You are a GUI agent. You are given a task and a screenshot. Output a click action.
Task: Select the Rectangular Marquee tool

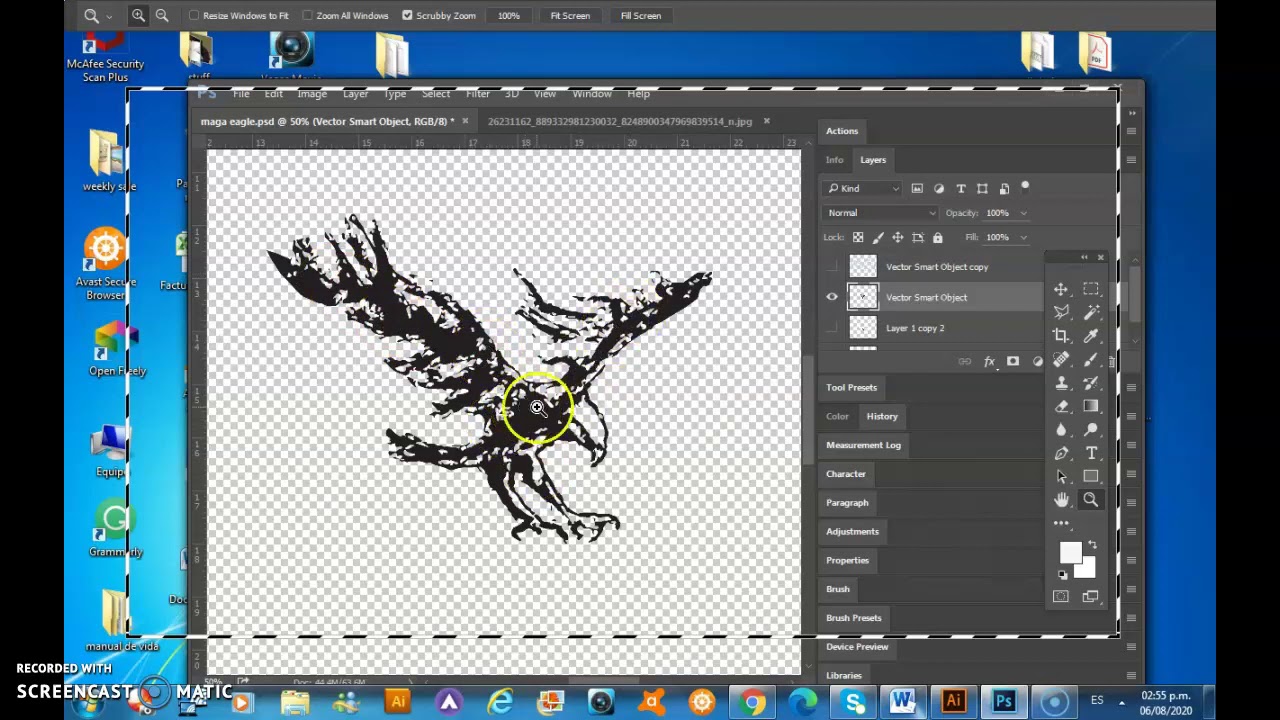pyautogui.click(x=1091, y=290)
